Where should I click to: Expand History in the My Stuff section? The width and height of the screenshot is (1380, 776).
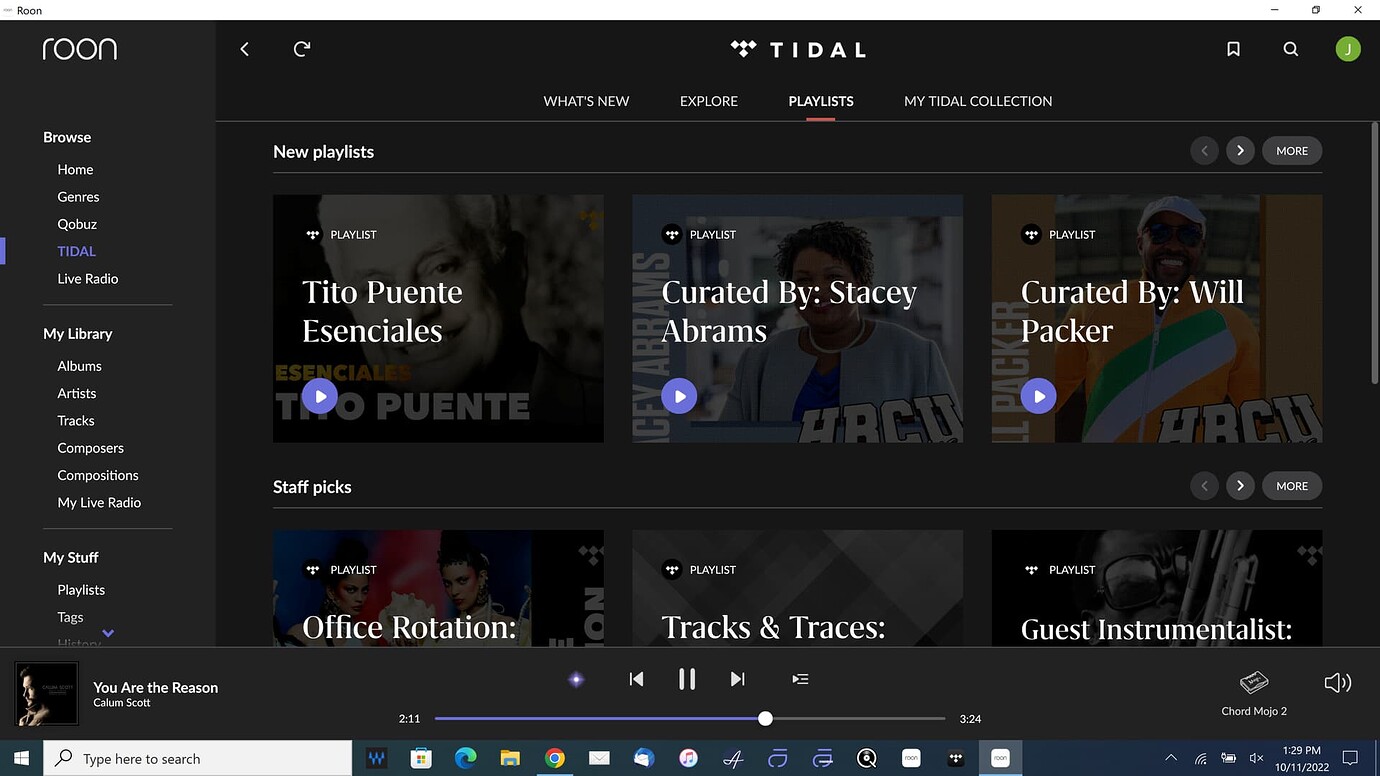point(108,634)
